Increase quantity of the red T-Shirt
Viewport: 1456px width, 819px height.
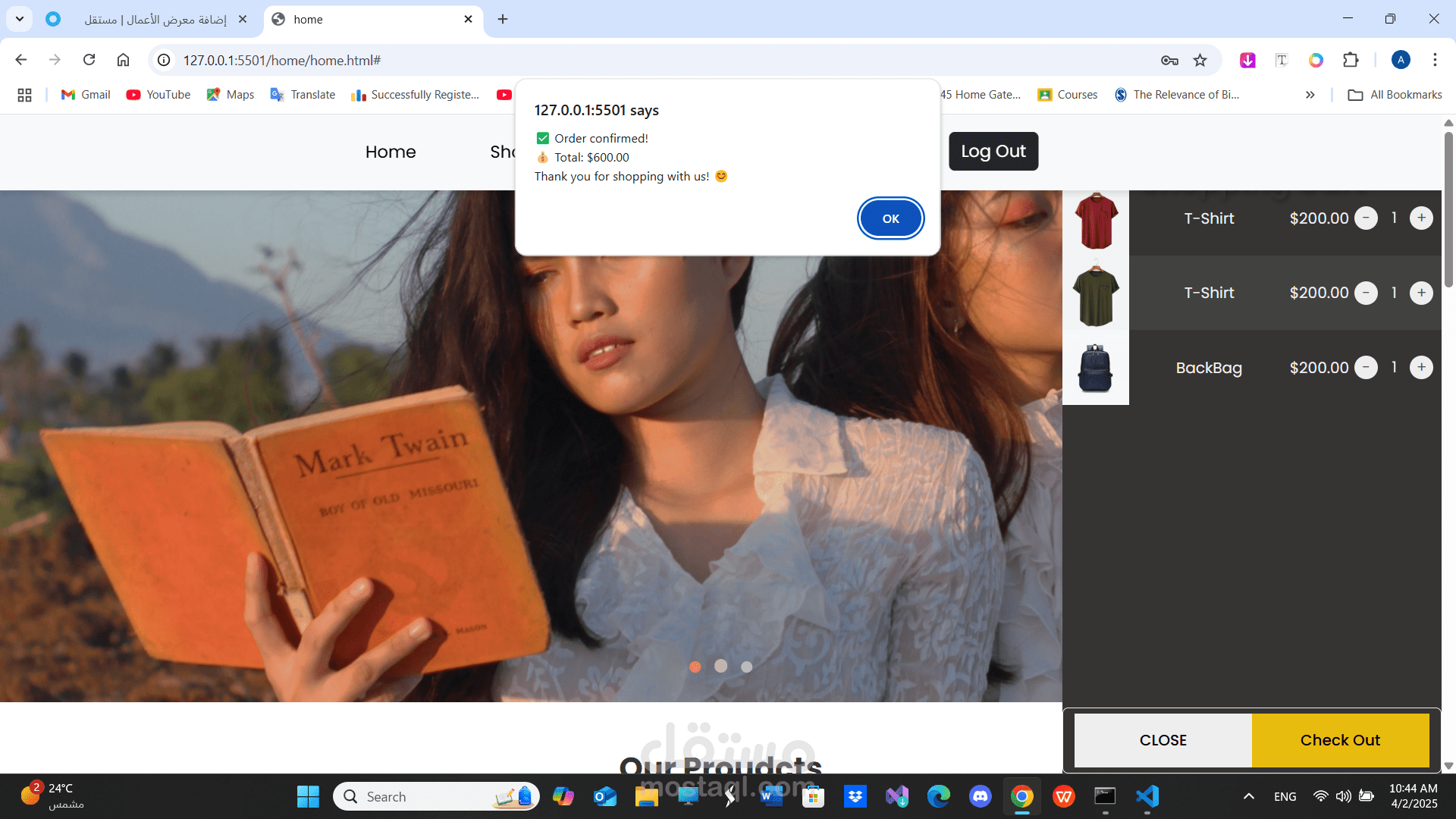(1421, 218)
